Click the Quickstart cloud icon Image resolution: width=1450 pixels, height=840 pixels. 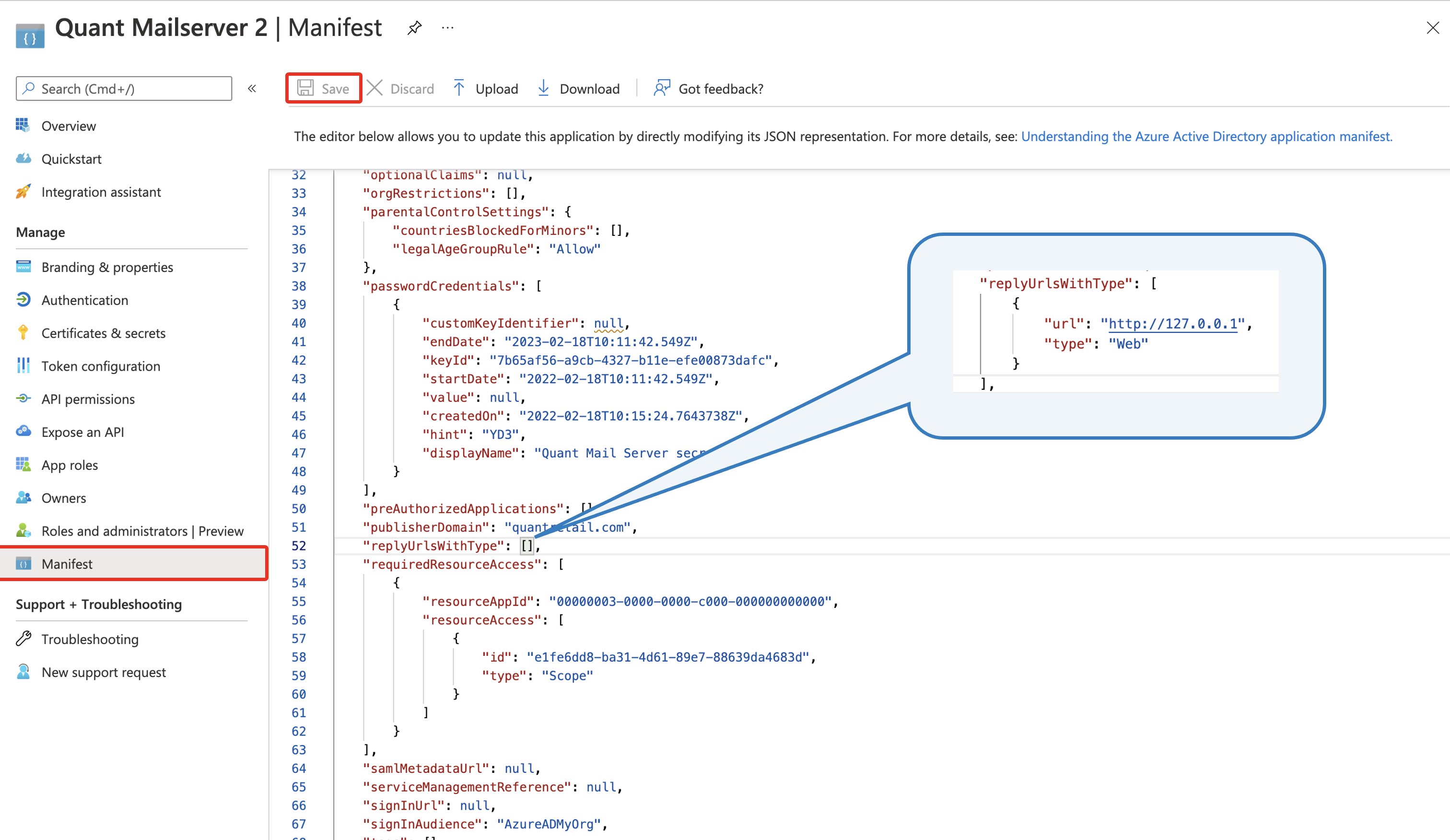pyautogui.click(x=23, y=159)
